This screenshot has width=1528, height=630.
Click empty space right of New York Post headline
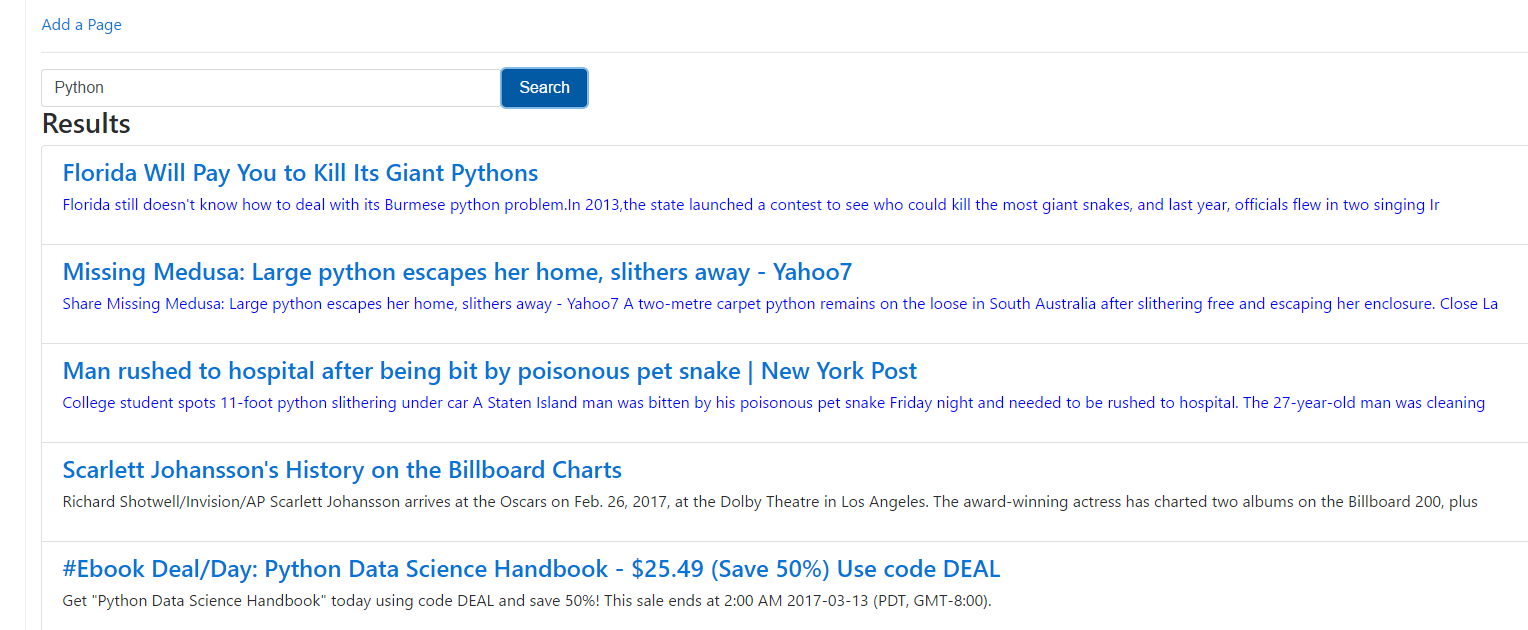click(1220, 371)
